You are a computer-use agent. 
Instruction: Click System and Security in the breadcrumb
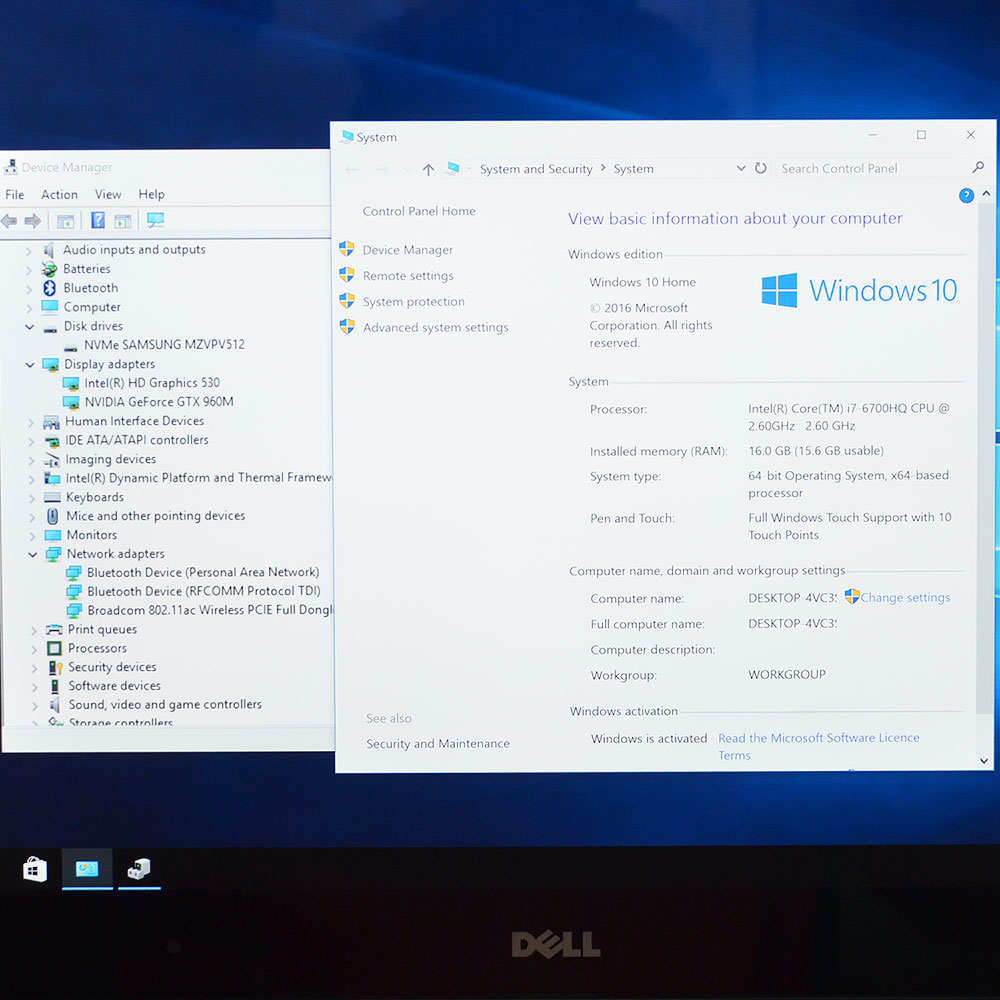click(536, 169)
